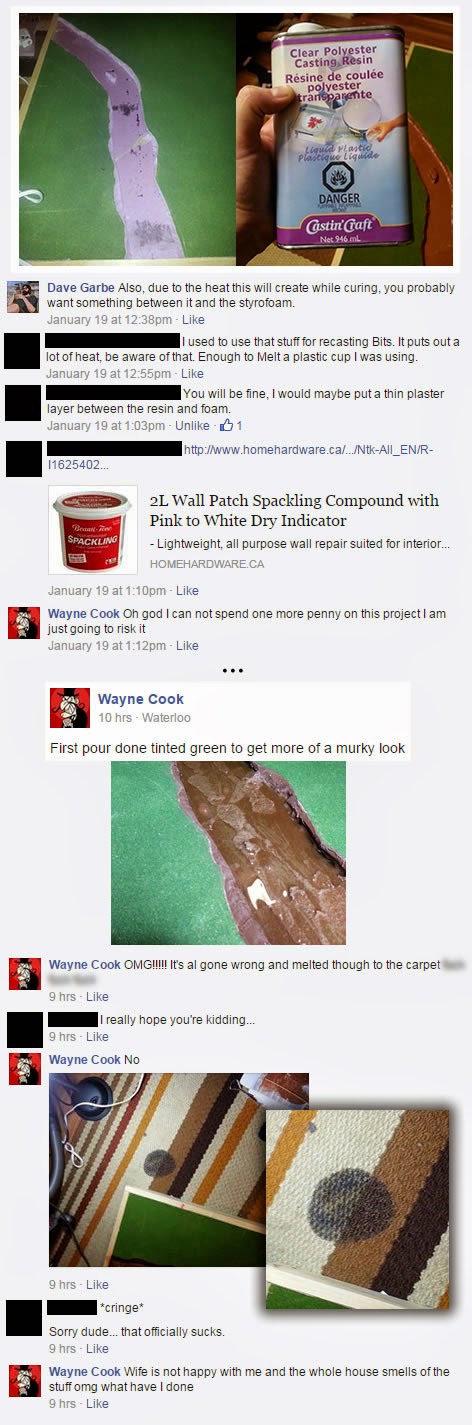The height and width of the screenshot is (1425, 472).
Task: Unlike the comment posted at 1:03pm
Action: [192, 426]
